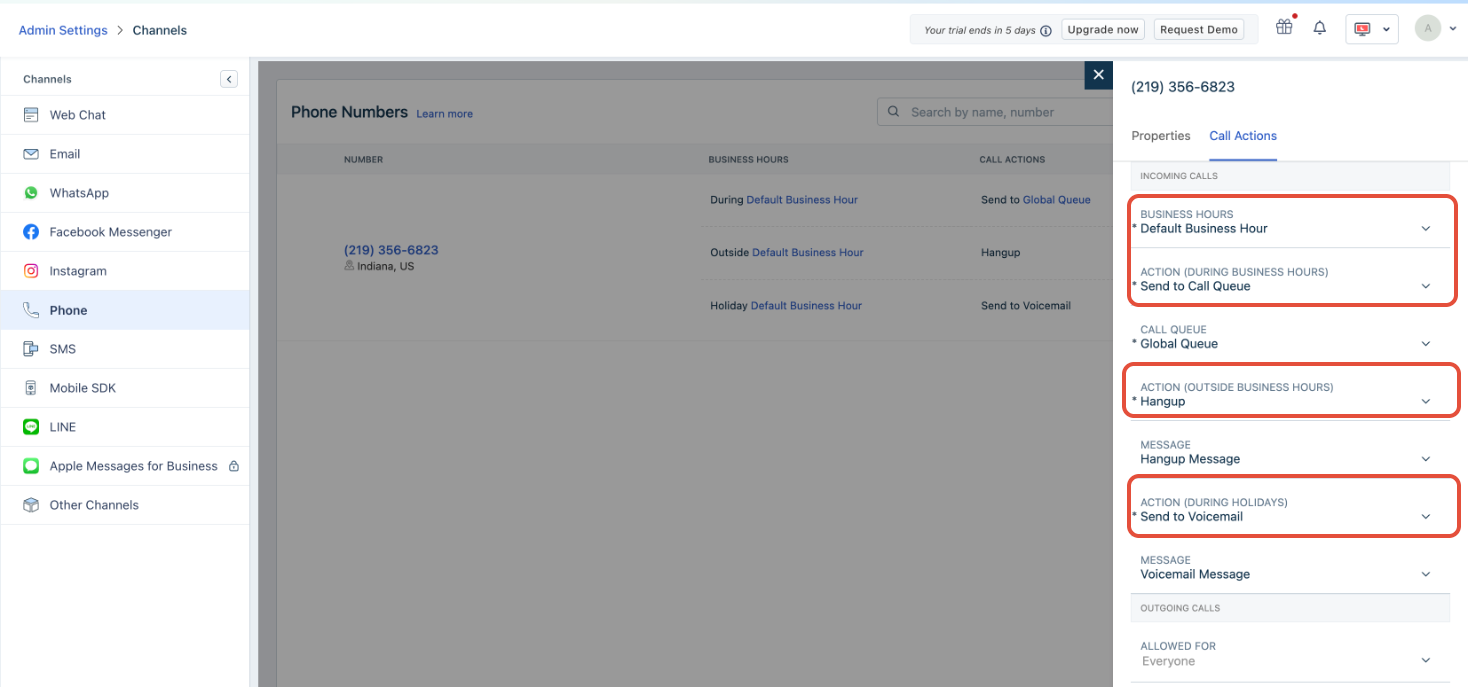The image size is (1468, 687).
Task: Select Apple Messages for Business icon
Action: click(x=31, y=466)
